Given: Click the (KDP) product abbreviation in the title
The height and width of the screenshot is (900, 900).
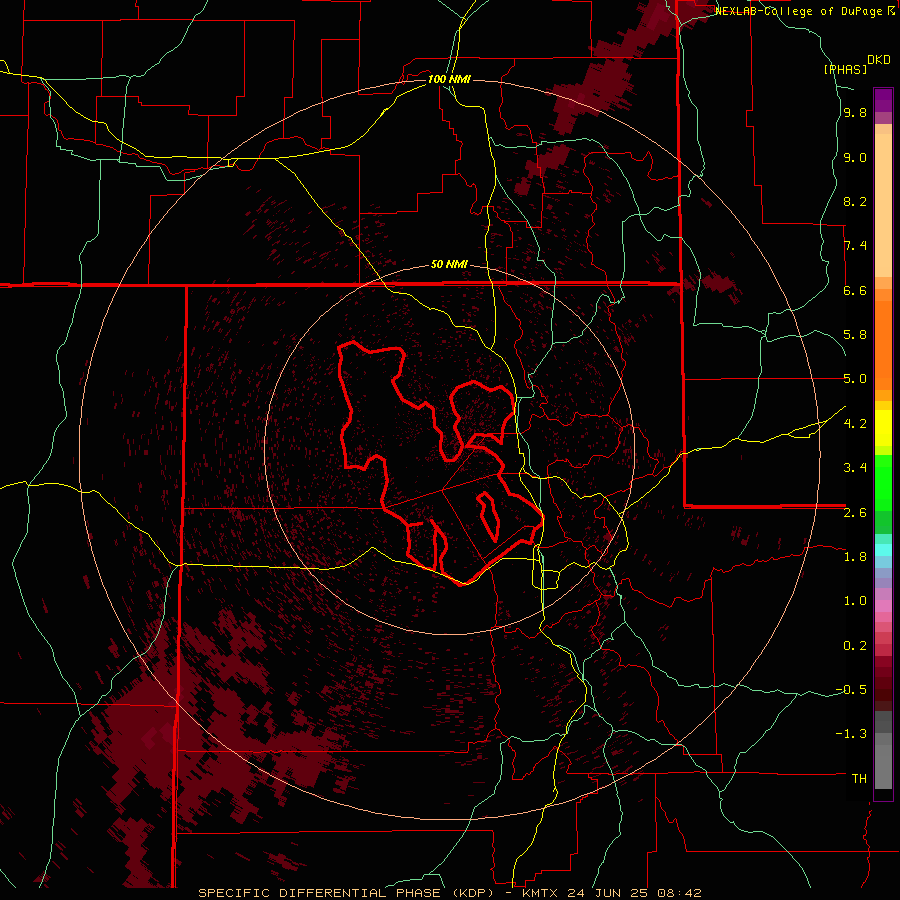Looking at the screenshot, I should [473, 893].
